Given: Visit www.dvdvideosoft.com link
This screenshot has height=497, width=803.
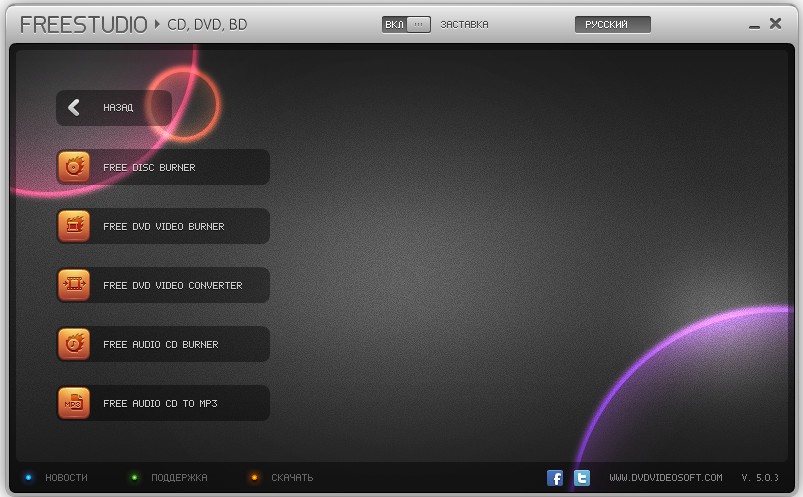Looking at the screenshot, I should coord(666,478).
